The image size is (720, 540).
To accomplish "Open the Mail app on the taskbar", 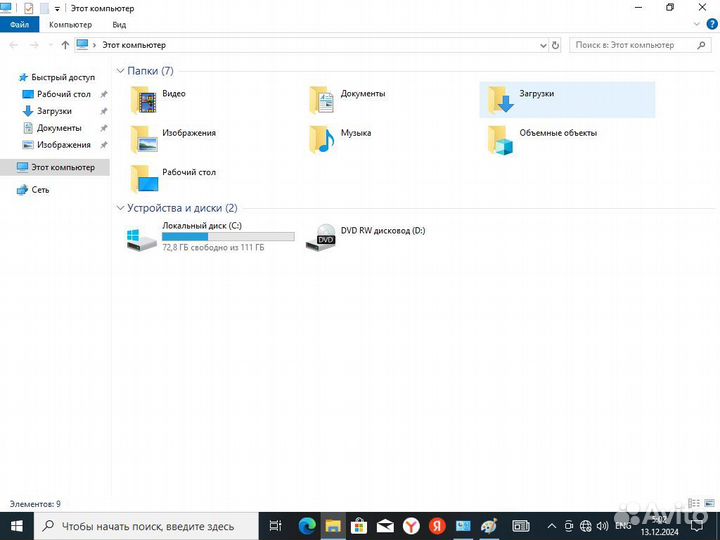I will pos(385,526).
